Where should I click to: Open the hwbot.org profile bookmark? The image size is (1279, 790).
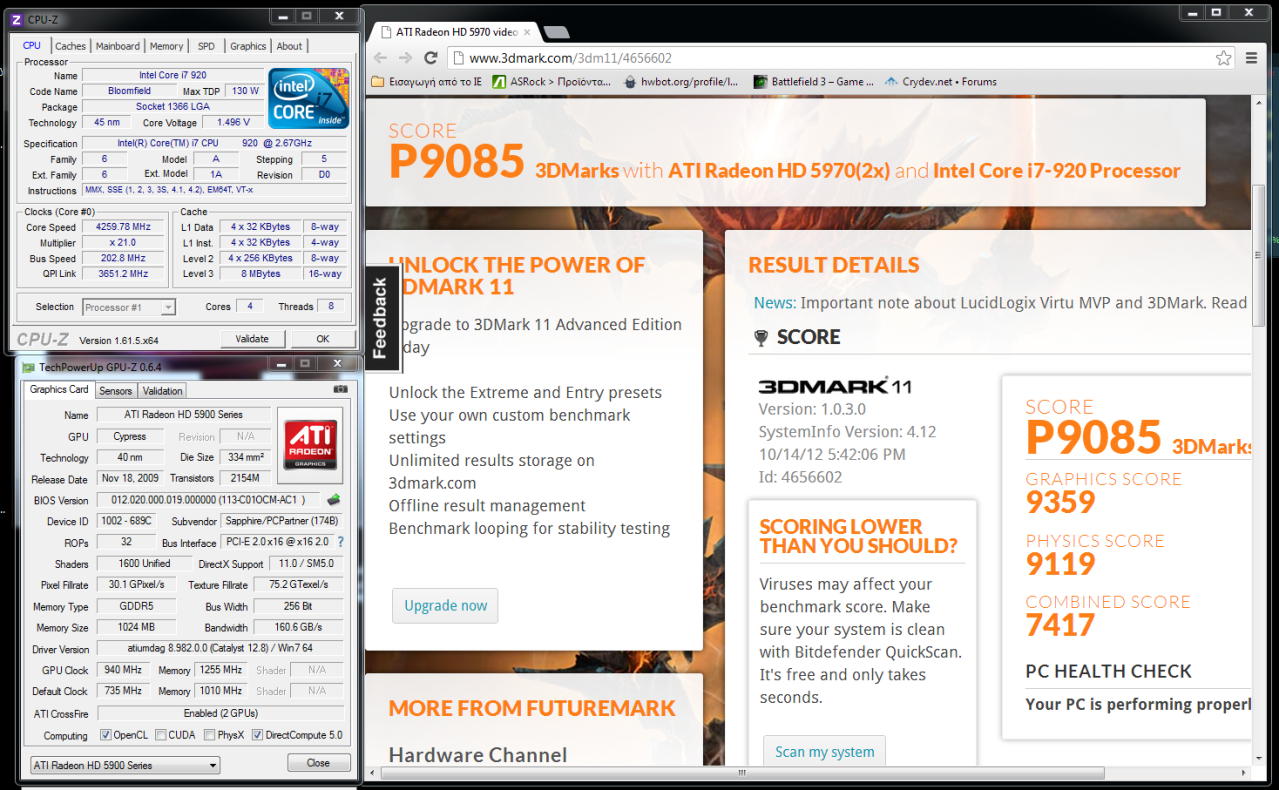click(679, 82)
